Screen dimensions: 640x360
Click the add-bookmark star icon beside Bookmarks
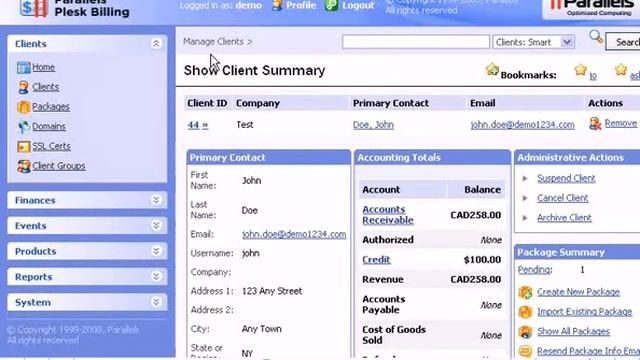coord(492,70)
